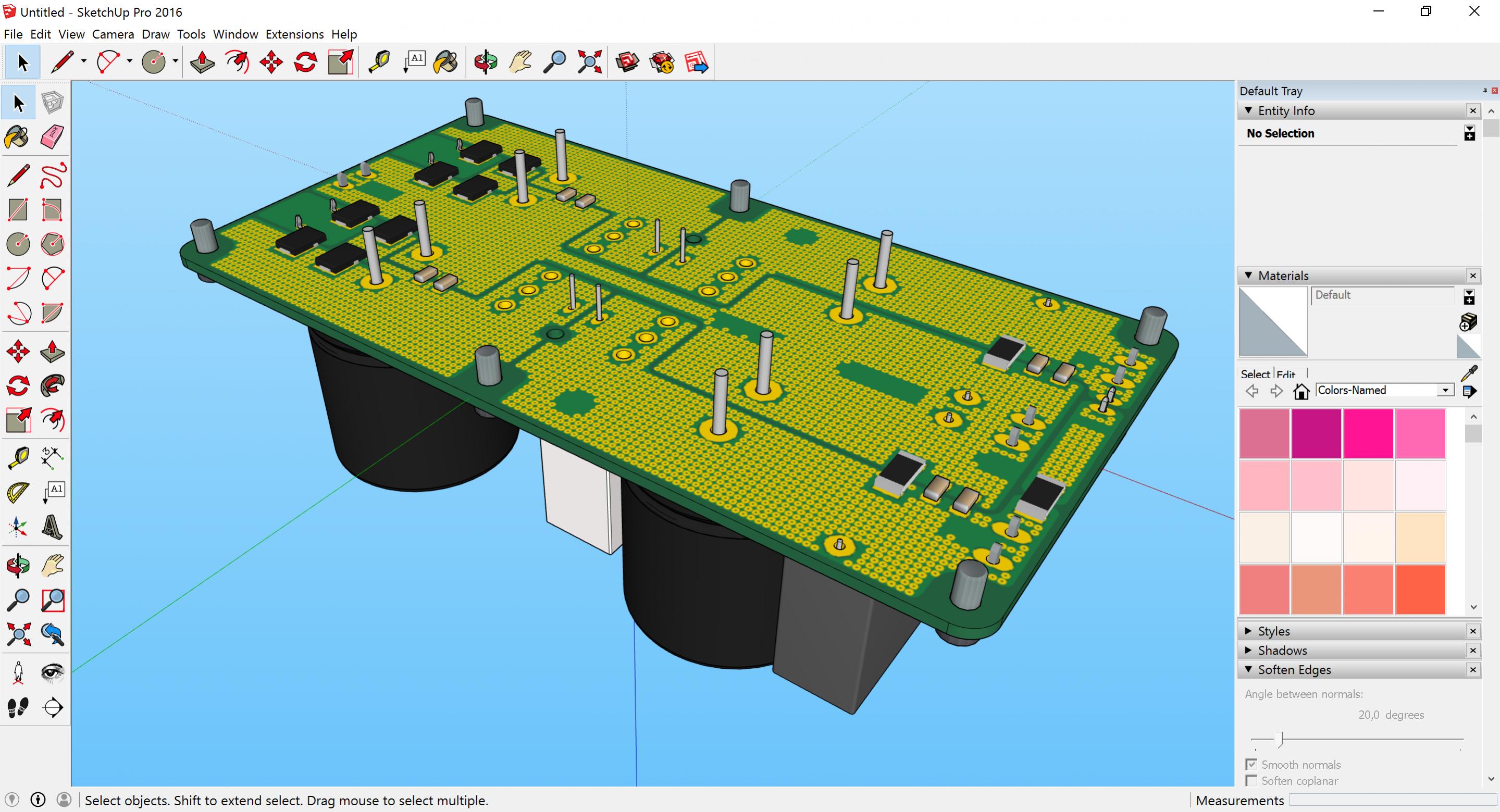Open the Camera menu
This screenshot has width=1500, height=812.
coord(113,34)
